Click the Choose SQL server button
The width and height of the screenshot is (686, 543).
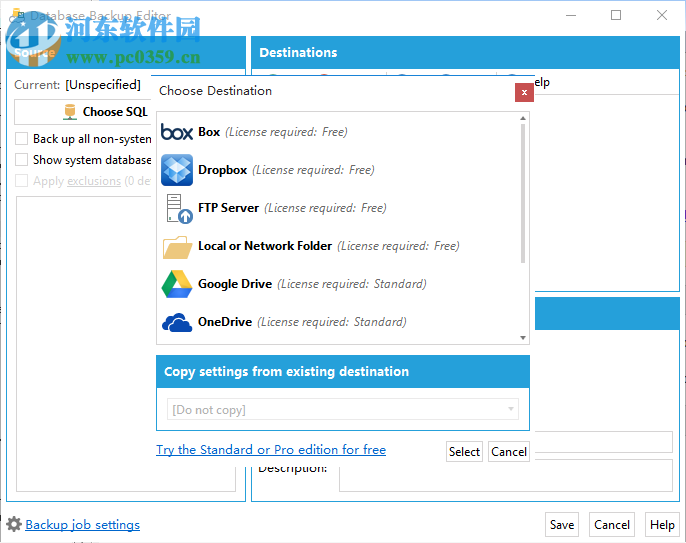click(83, 112)
